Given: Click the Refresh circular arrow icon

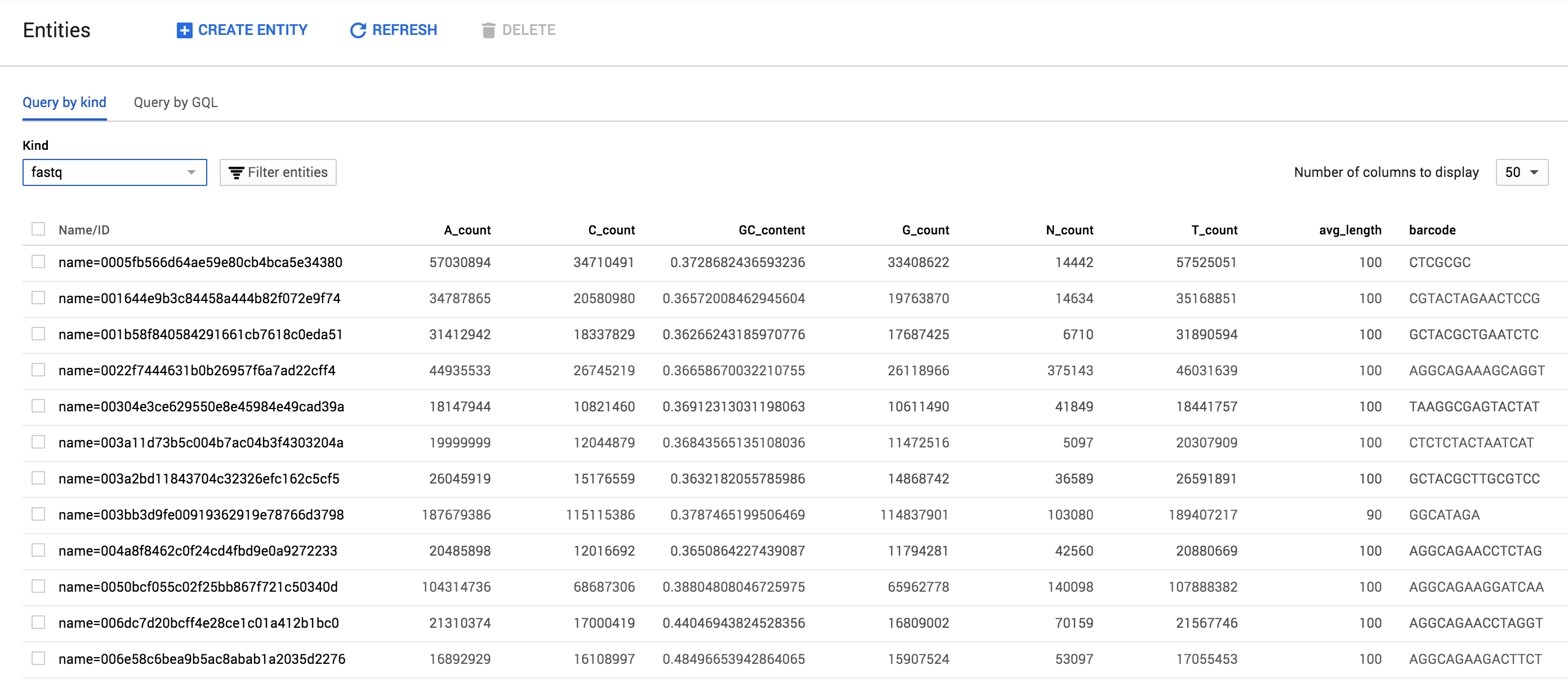Looking at the screenshot, I should (358, 30).
